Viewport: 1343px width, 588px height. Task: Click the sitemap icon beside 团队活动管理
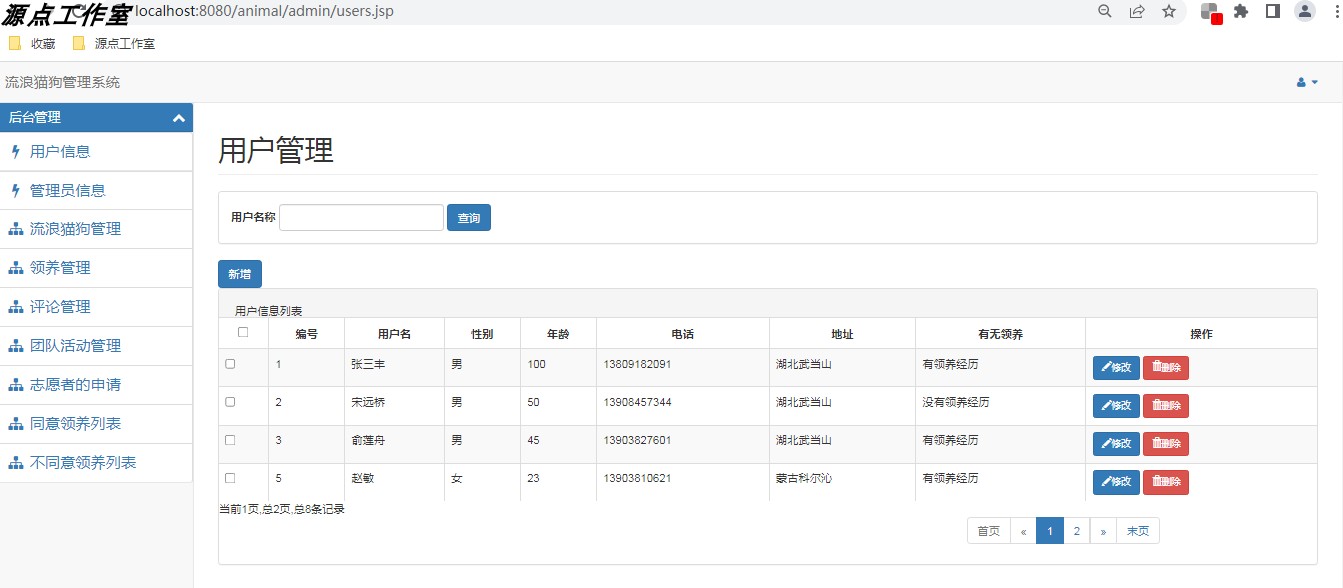(16, 346)
